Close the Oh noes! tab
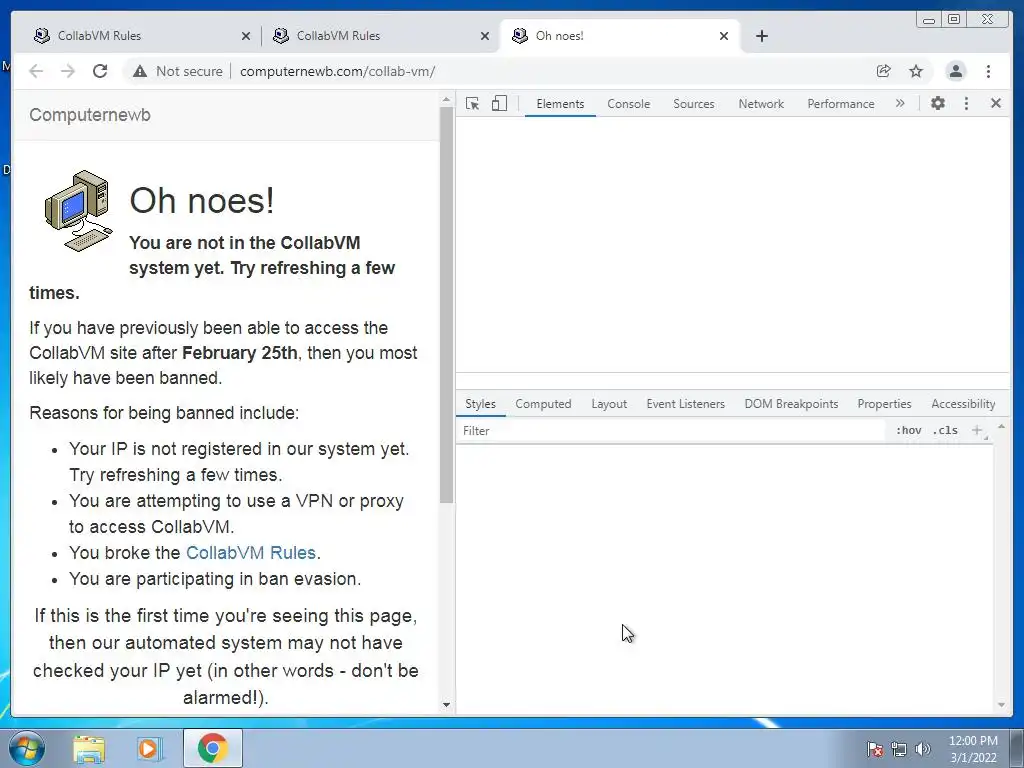1024x768 pixels. pyautogui.click(x=724, y=37)
